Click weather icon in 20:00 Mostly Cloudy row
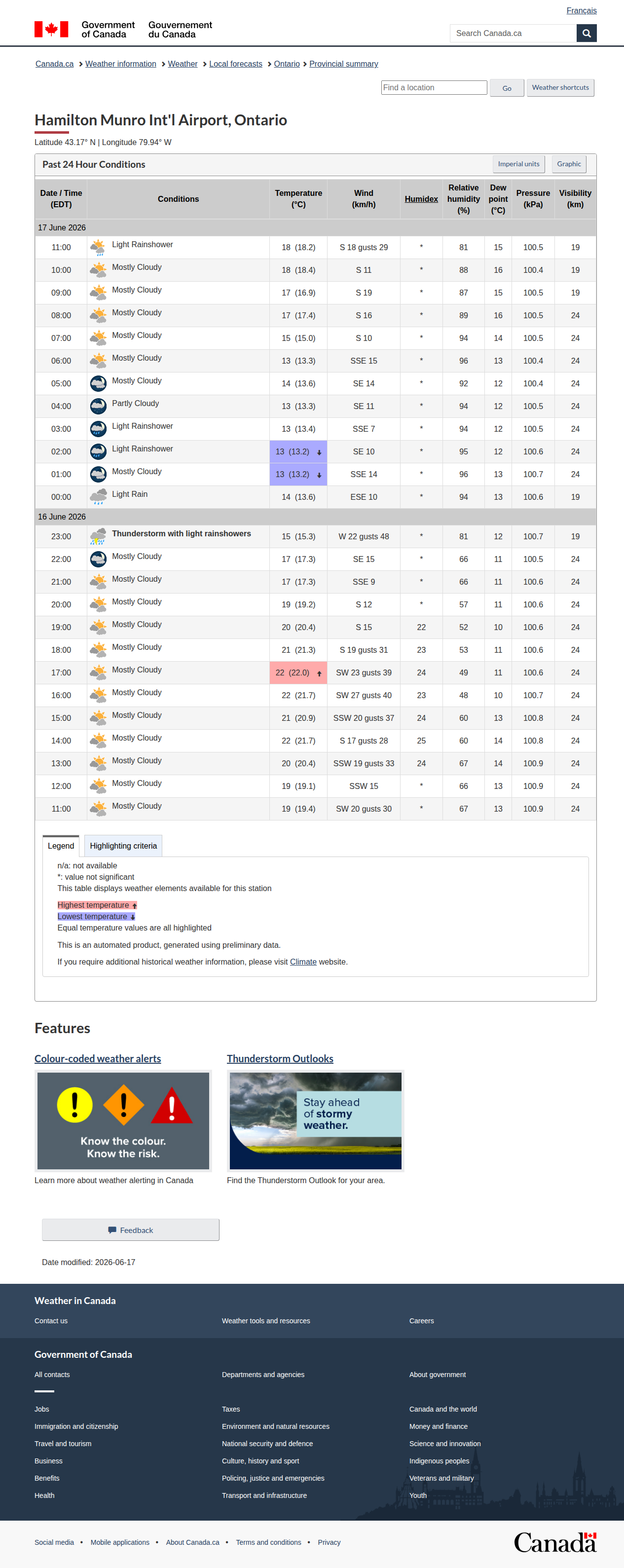The image size is (624, 1568). pyautogui.click(x=98, y=604)
